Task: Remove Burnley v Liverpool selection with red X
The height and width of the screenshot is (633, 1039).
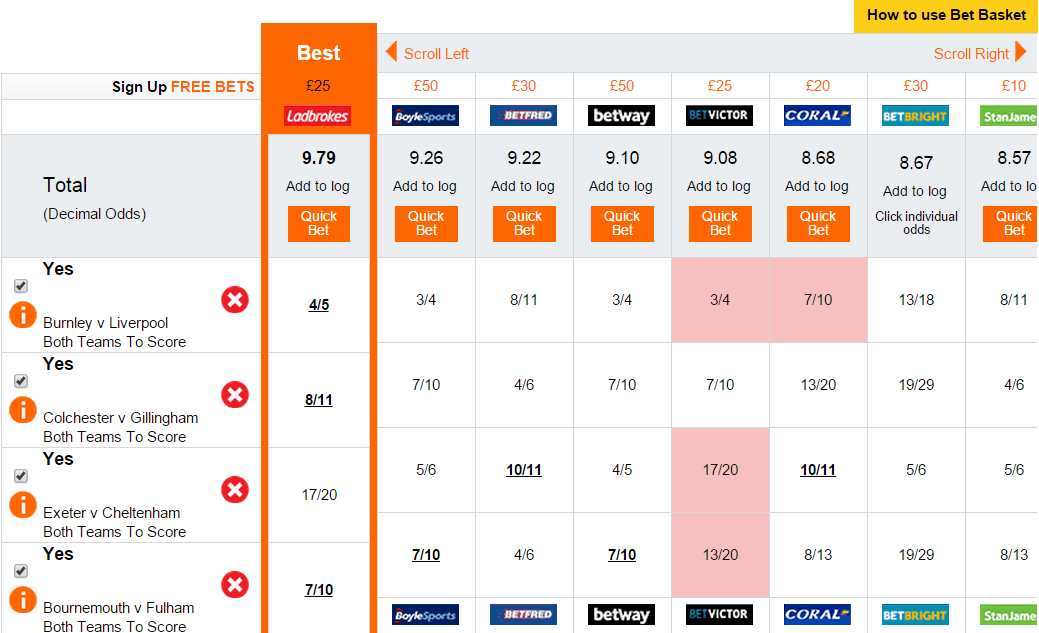Action: coord(235,300)
